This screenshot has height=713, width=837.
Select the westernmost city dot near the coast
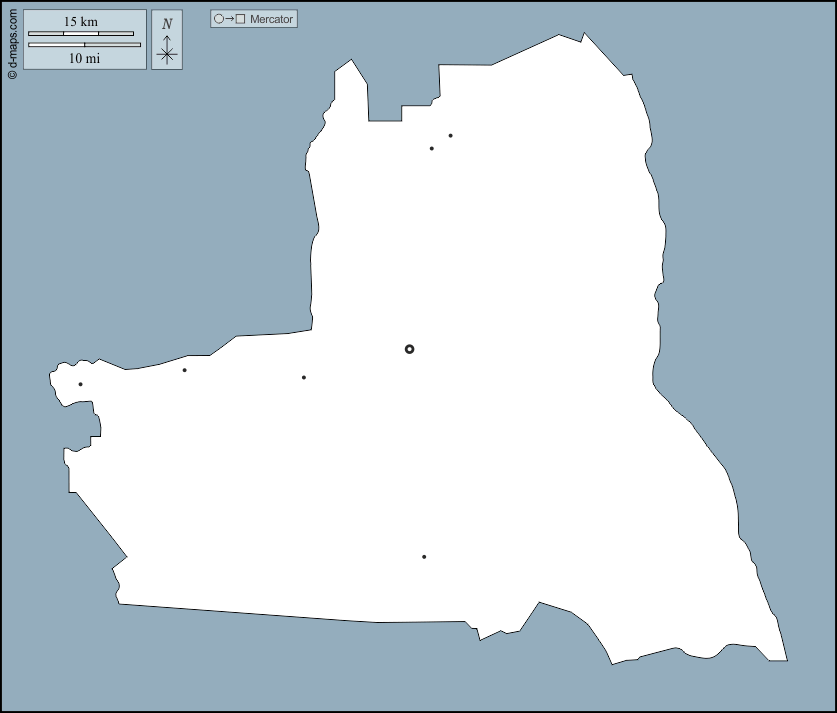coord(80,384)
